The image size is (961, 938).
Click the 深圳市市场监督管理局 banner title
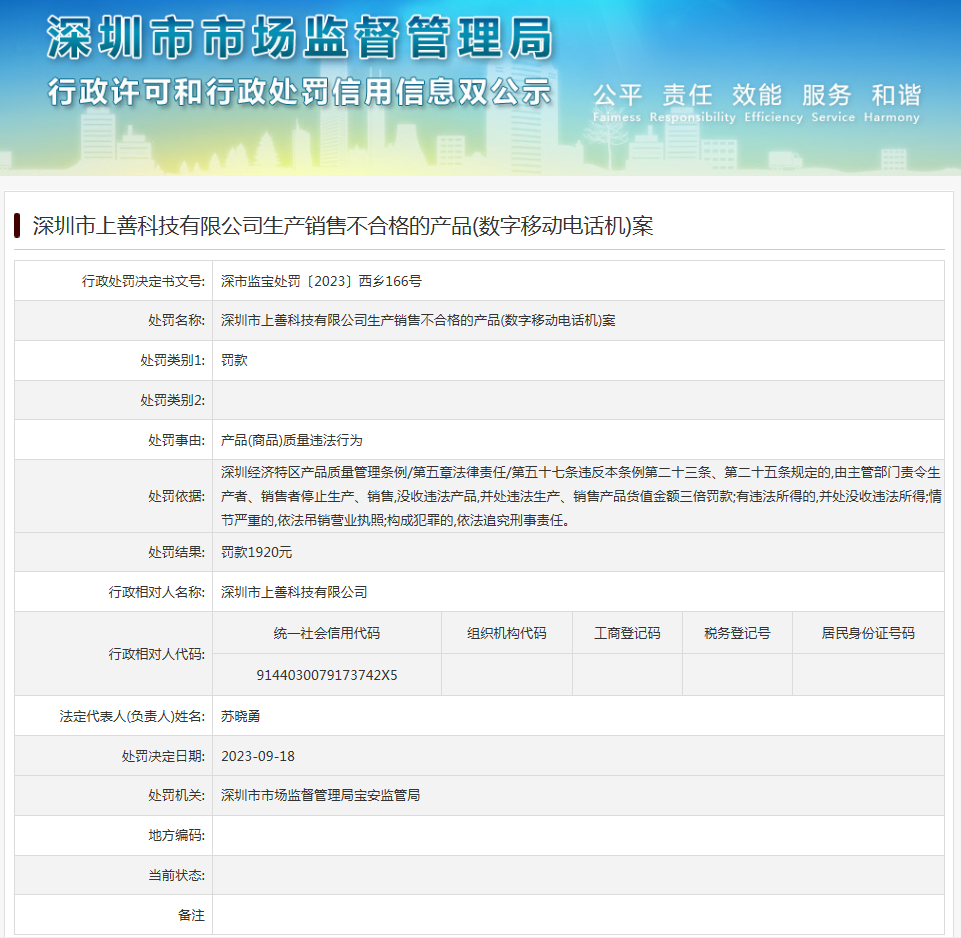pyautogui.click(x=299, y=41)
